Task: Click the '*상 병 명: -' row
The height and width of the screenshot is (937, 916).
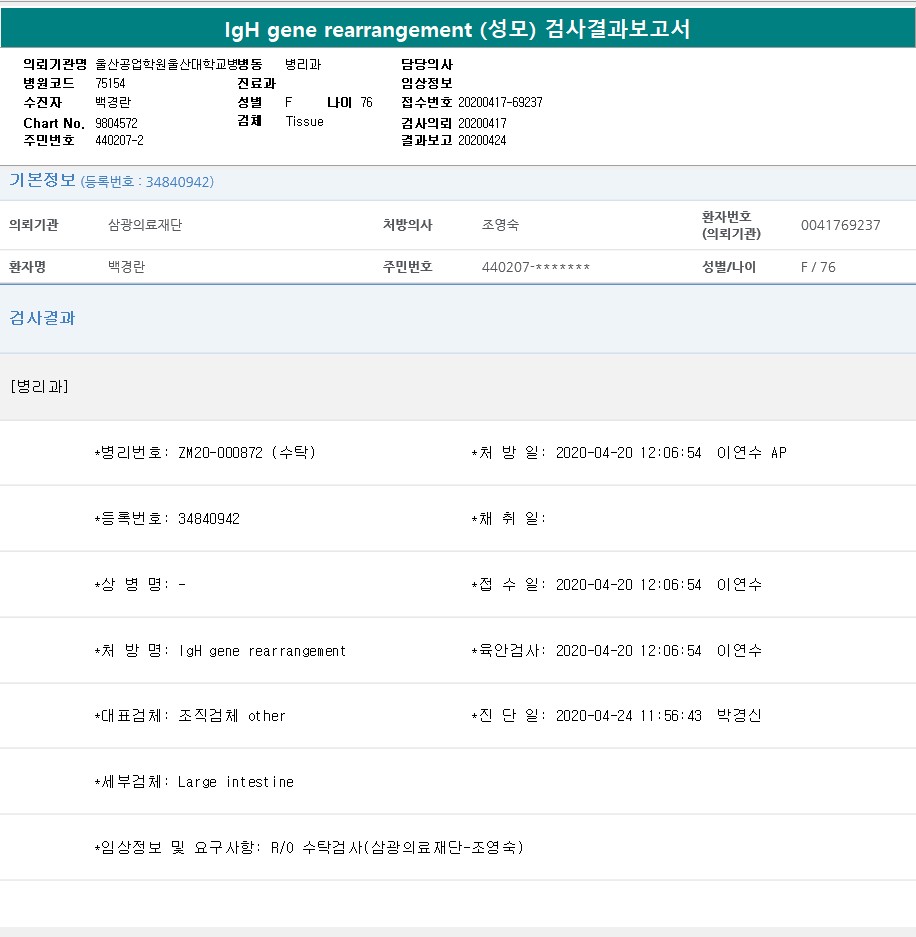Action: coord(140,584)
